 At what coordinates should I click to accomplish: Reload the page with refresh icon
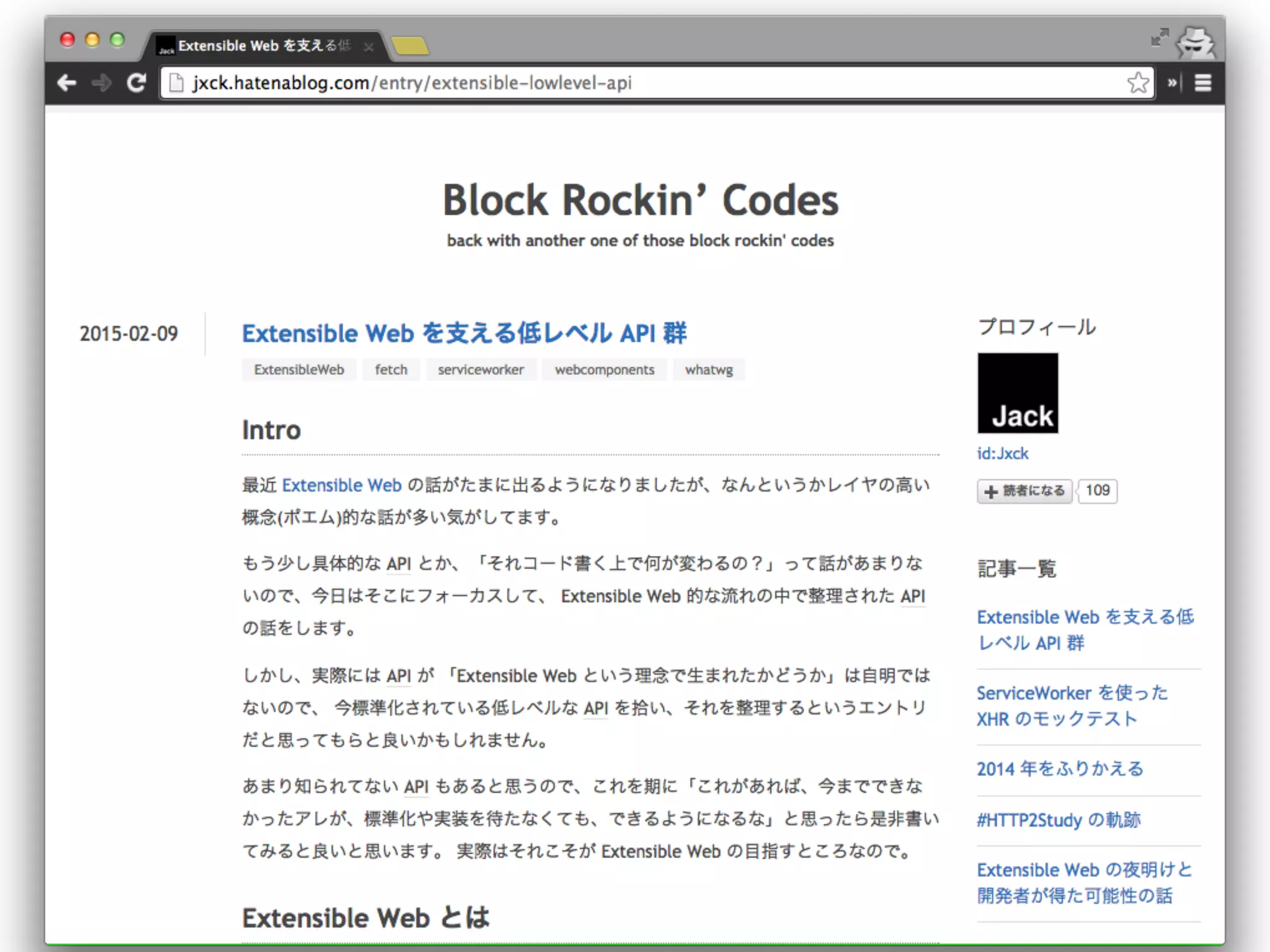(136, 82)
